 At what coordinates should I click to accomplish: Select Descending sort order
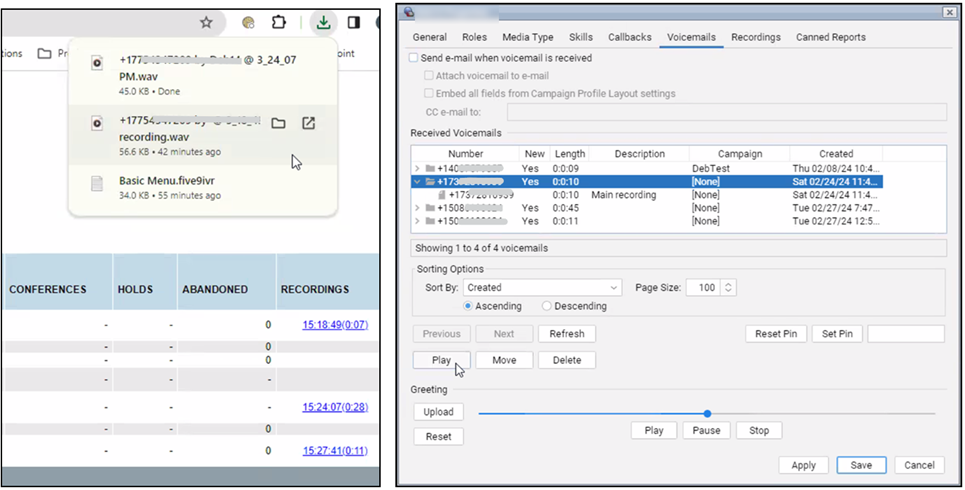[x=547, y=306]
